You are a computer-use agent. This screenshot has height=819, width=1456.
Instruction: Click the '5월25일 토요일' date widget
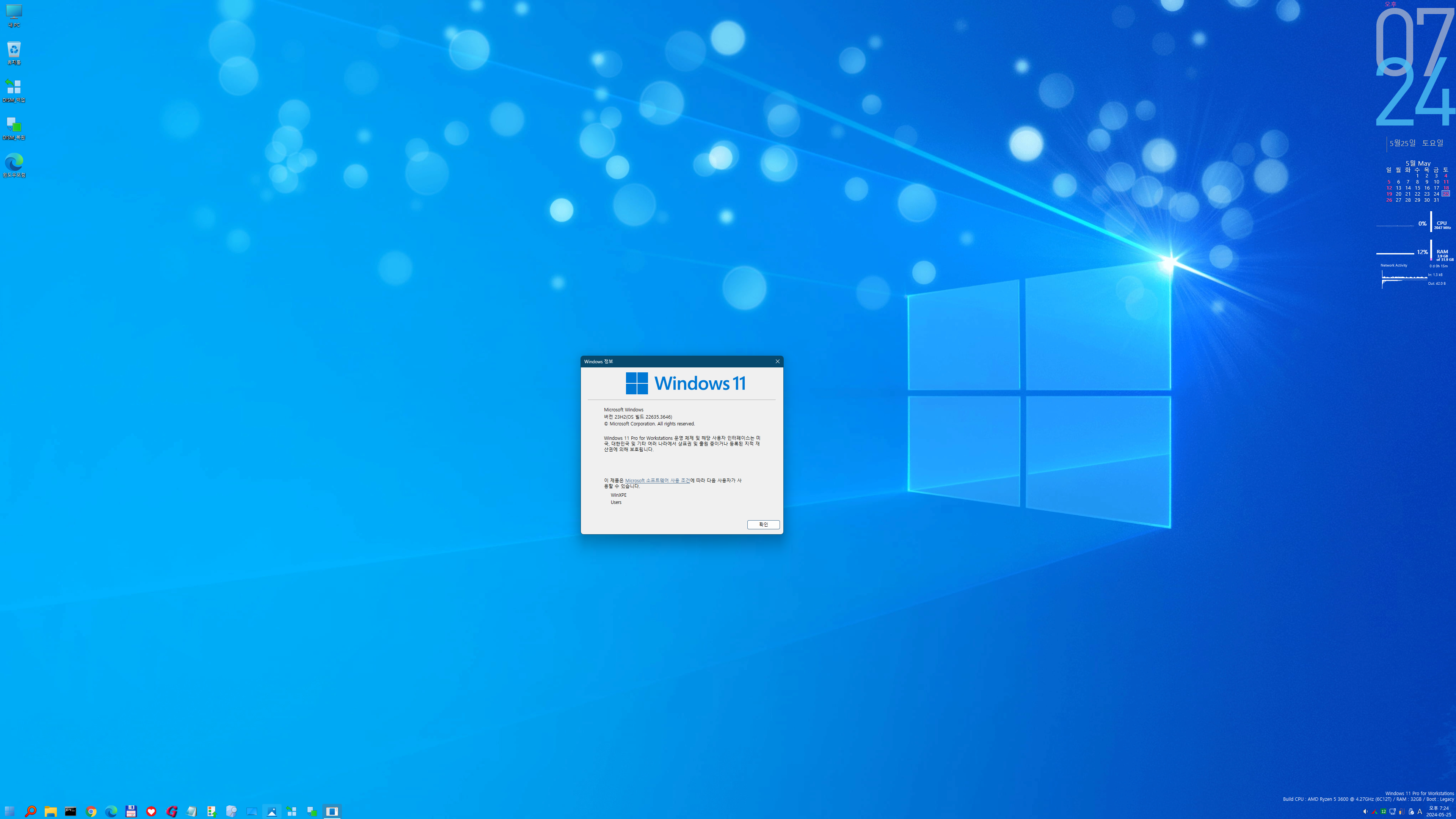[x=1417, y=143]
